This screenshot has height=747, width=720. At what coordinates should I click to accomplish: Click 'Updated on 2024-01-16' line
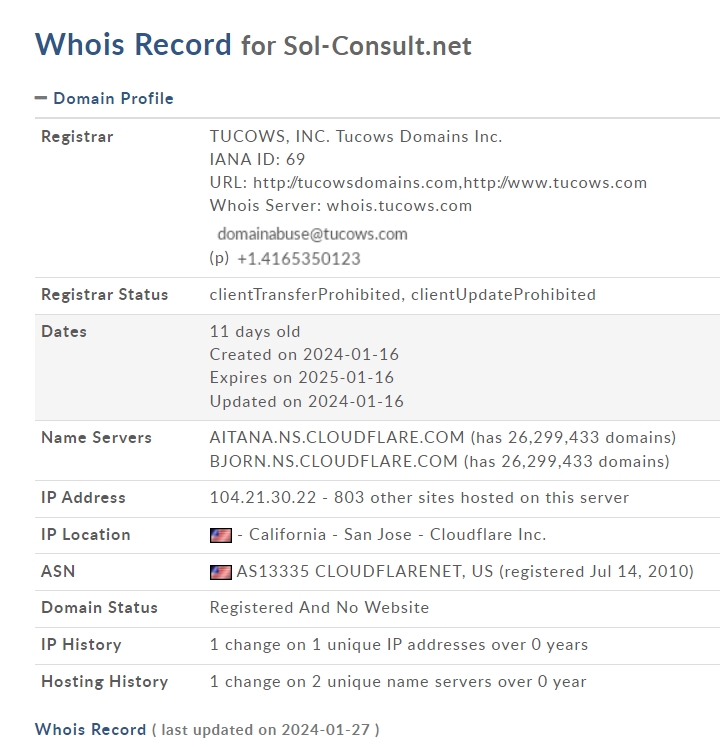tap(306, 401)
